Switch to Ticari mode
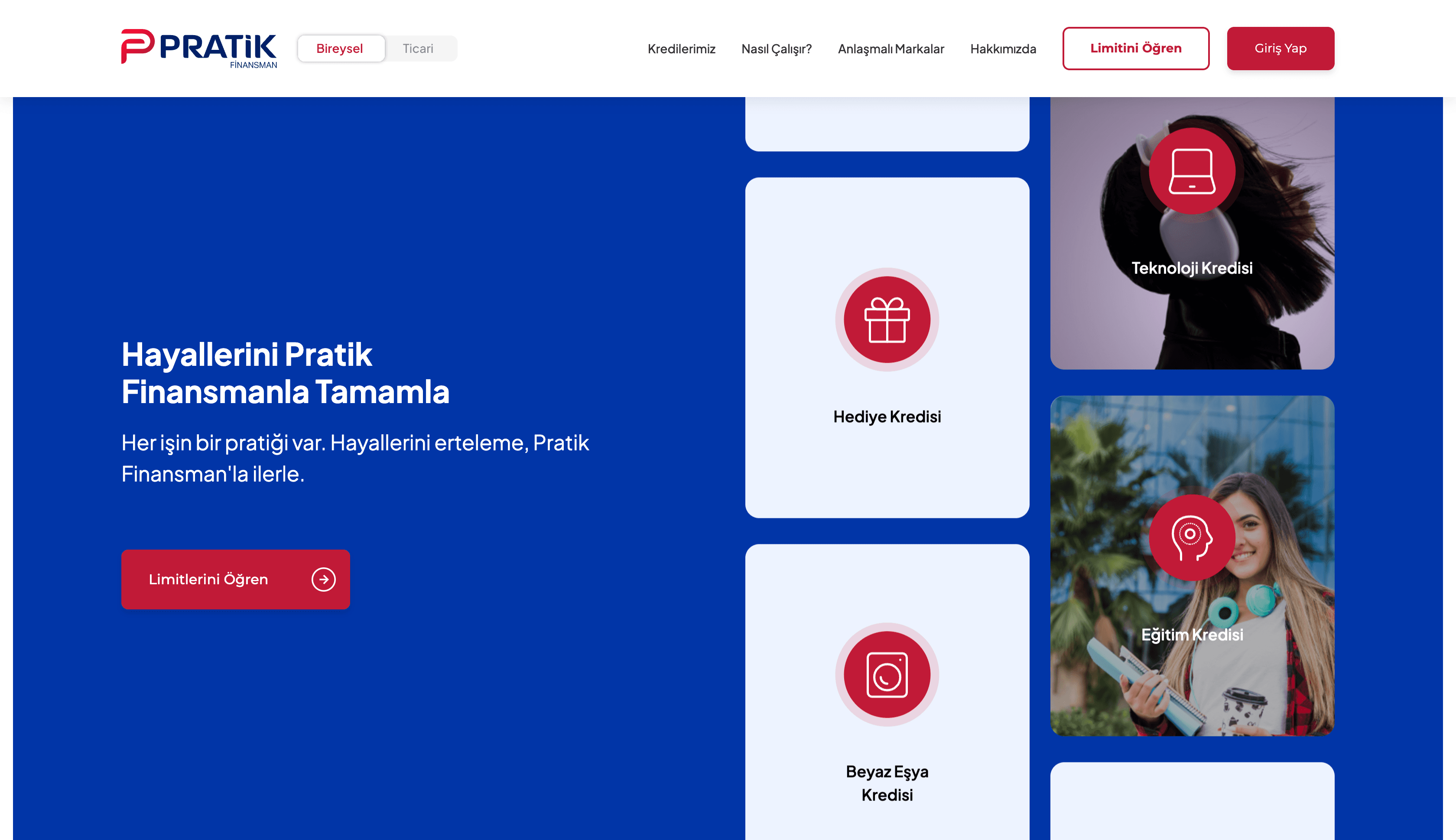 pos(418,49)
